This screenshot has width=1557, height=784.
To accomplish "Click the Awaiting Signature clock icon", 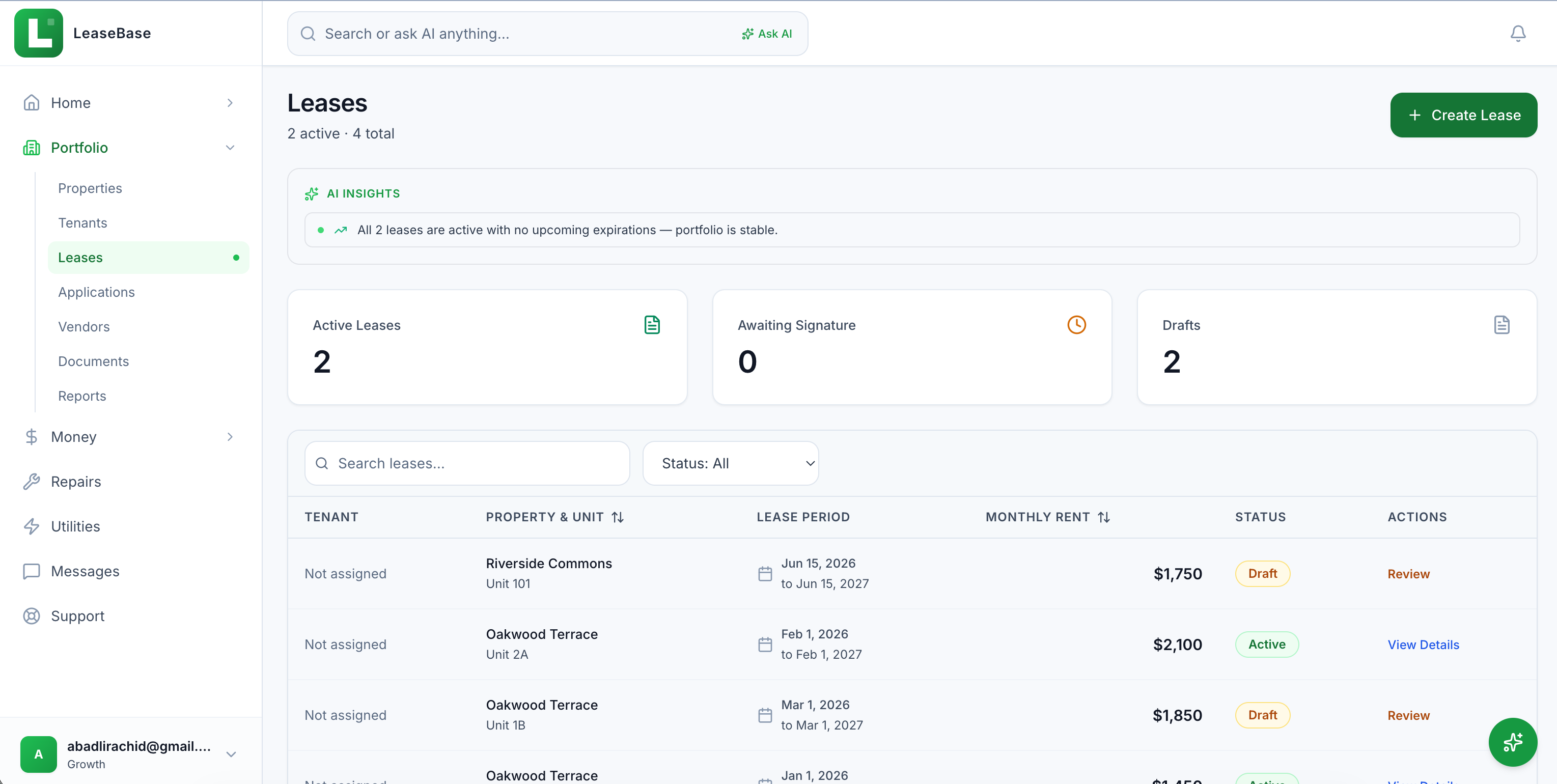I will point(1076,325).
